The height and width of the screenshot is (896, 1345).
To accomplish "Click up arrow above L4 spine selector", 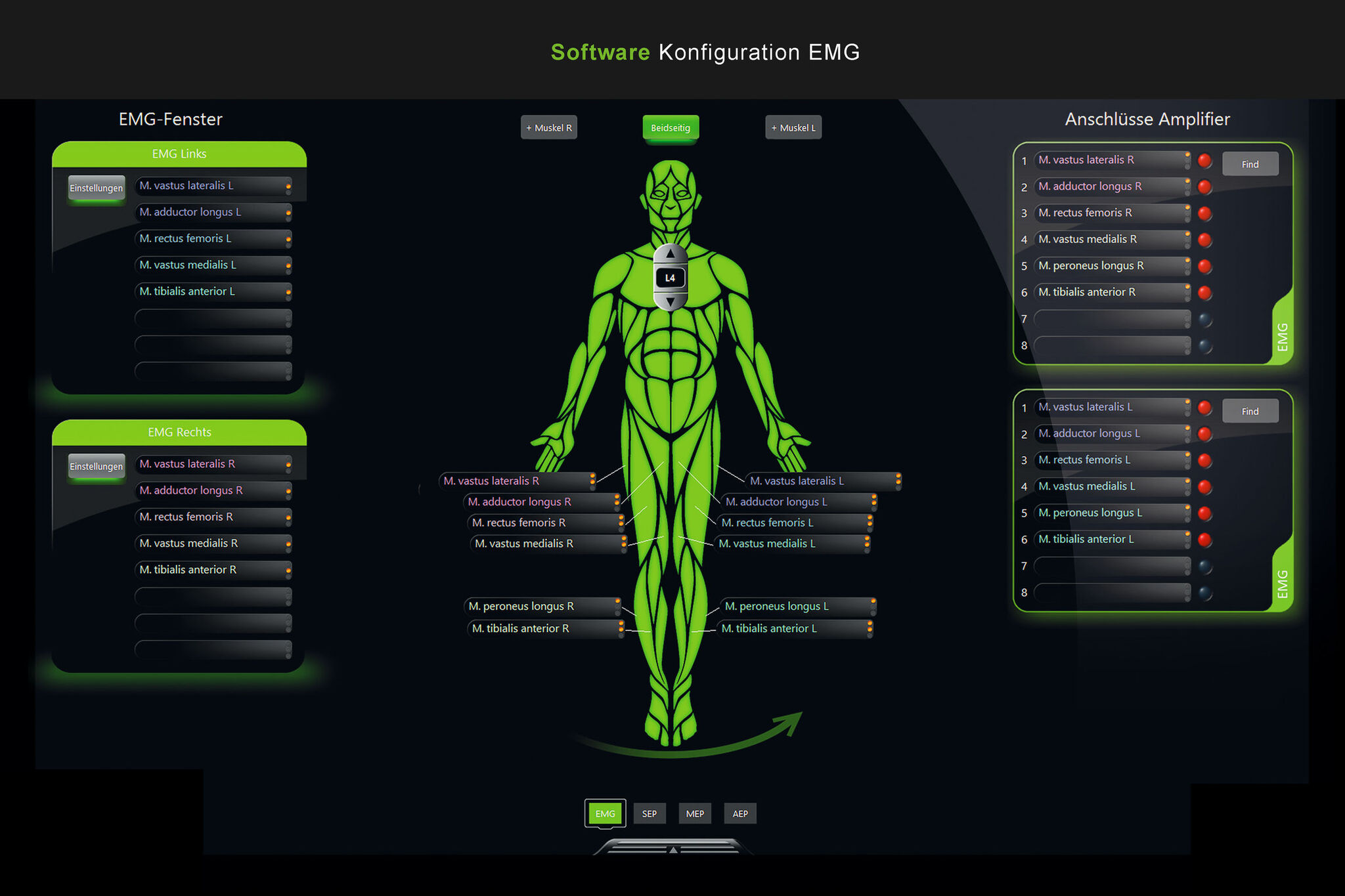I will click(670, 253).
